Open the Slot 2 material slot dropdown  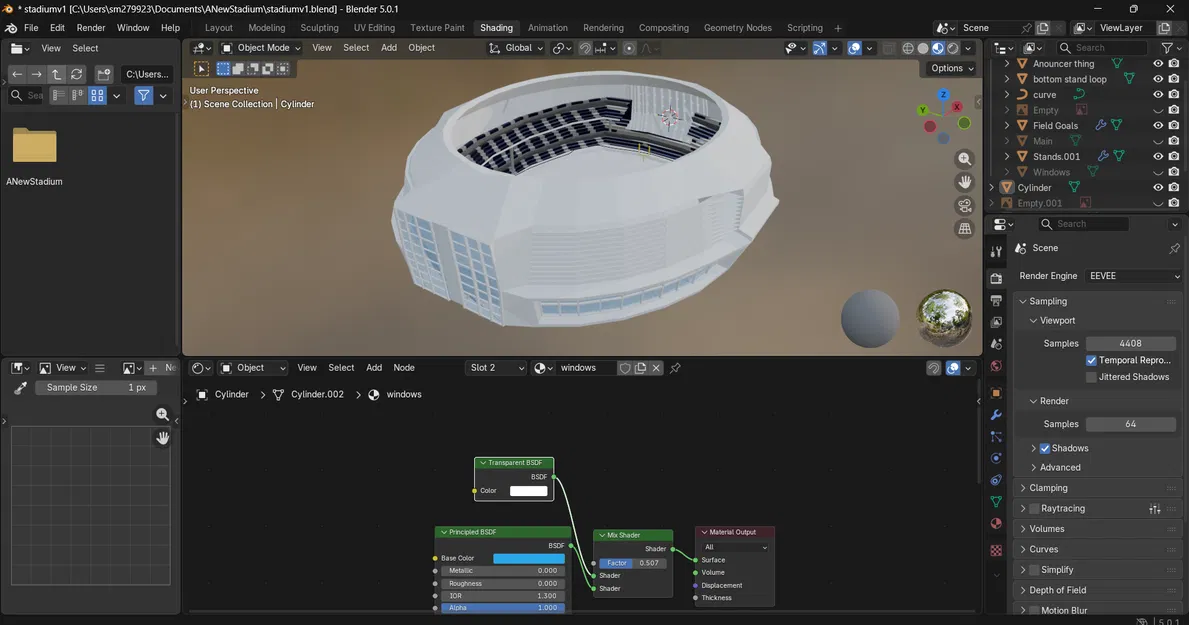(496, 368)
